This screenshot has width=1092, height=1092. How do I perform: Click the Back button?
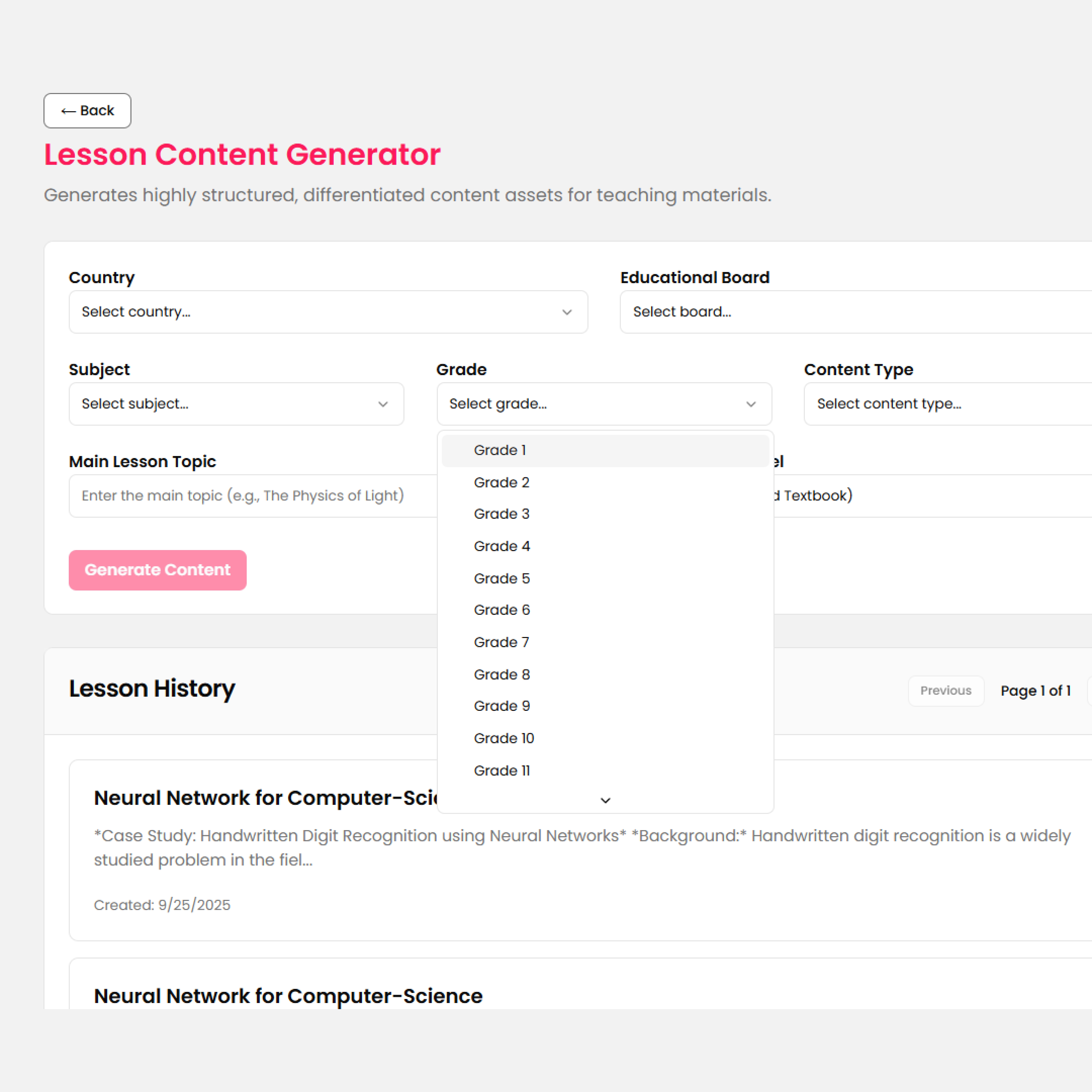pyautogui.click(x=87, y=111)
